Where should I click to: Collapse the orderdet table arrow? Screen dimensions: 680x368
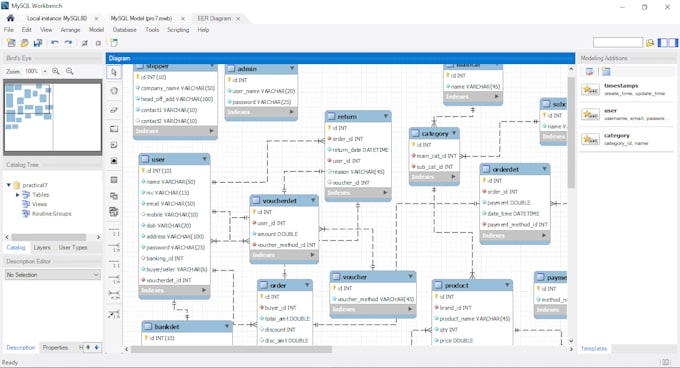pyautogui.click(x=544, y=169)
